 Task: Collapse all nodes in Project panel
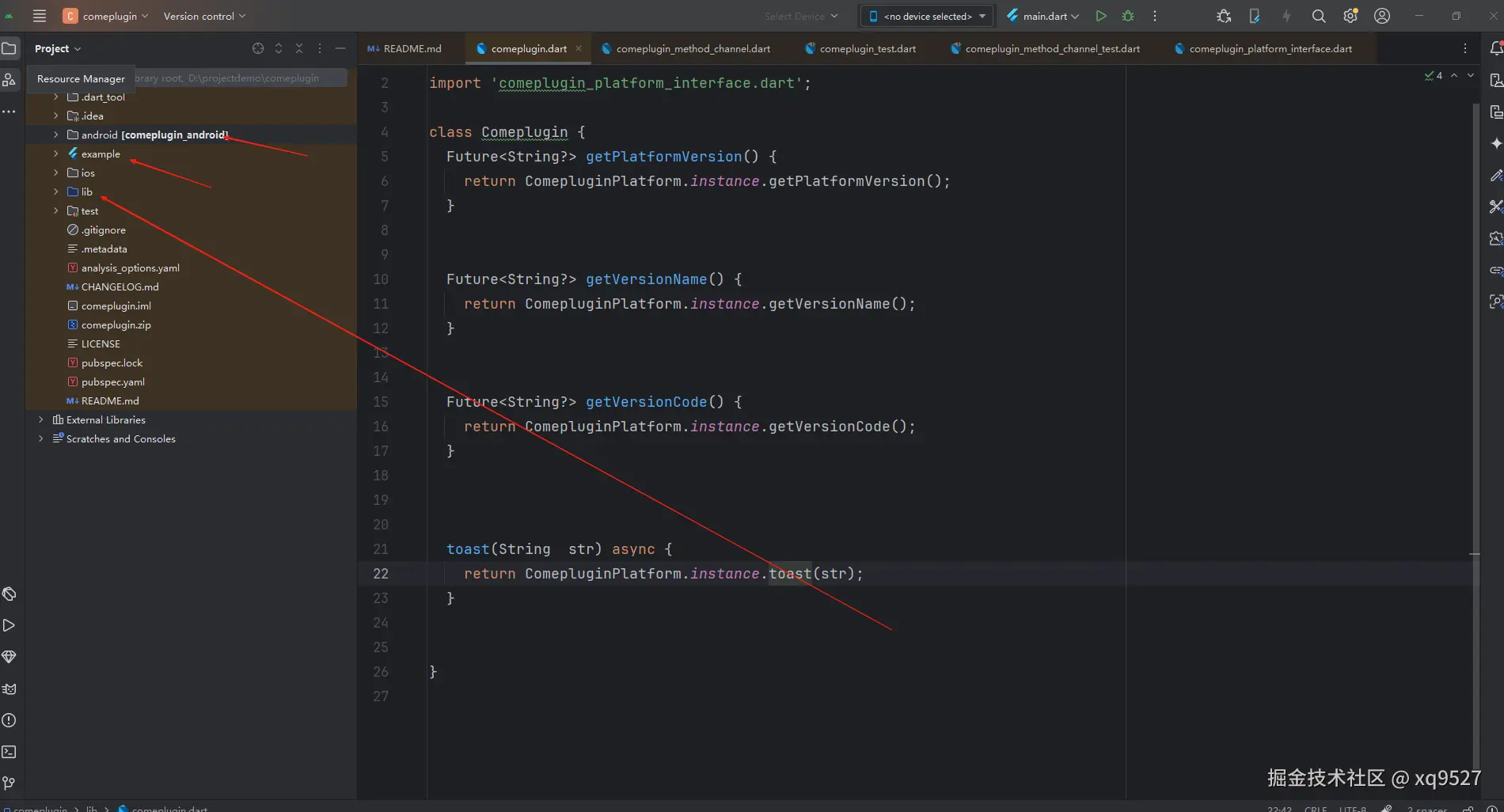tap(299, 48)
